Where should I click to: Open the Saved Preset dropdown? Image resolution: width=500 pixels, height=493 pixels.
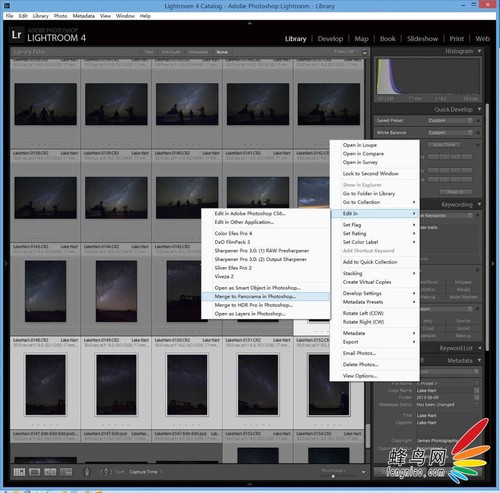(x=450, y=120)
